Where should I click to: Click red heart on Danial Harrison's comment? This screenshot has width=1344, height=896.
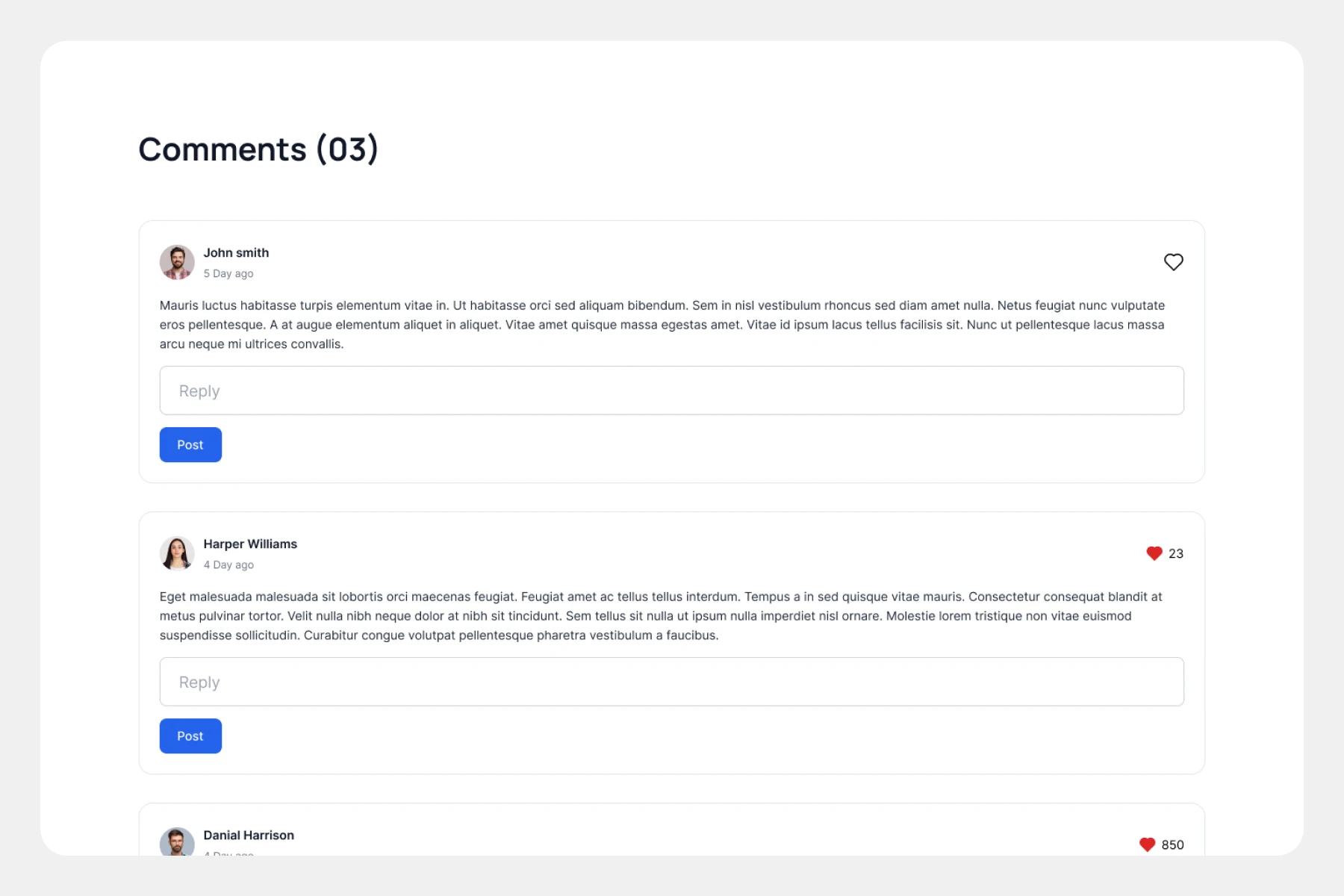tap(1147, 844)
